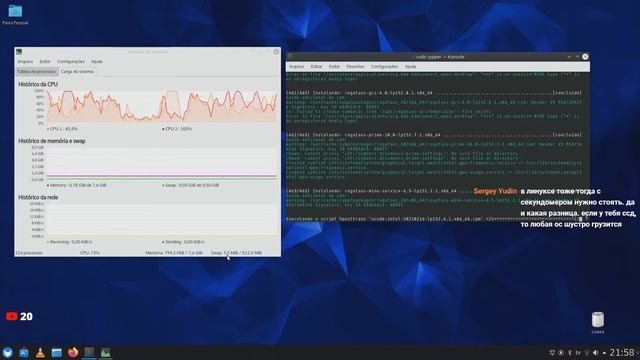Click Swap value in status bar
The image size is (640, 360).
click(x=236, y=253)
